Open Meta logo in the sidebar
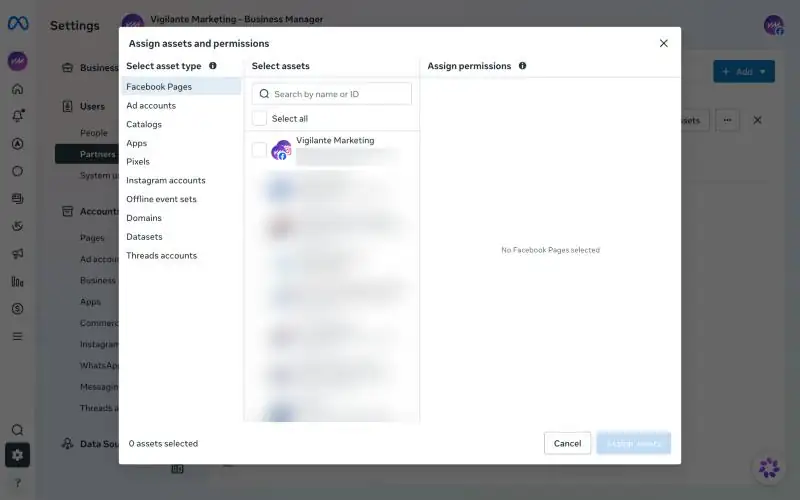This screenshot has height=500, width=800. (x=18, y=23)
